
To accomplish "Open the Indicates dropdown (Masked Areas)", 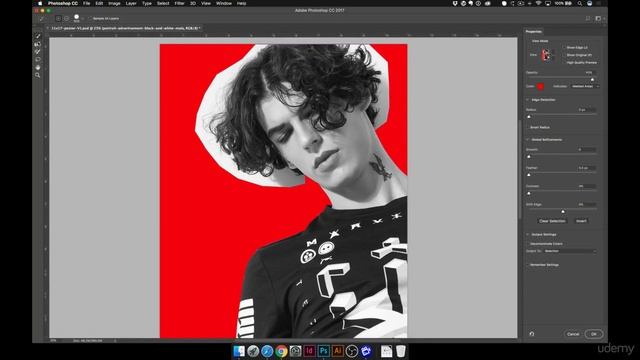I will click(x=585, y=87).
